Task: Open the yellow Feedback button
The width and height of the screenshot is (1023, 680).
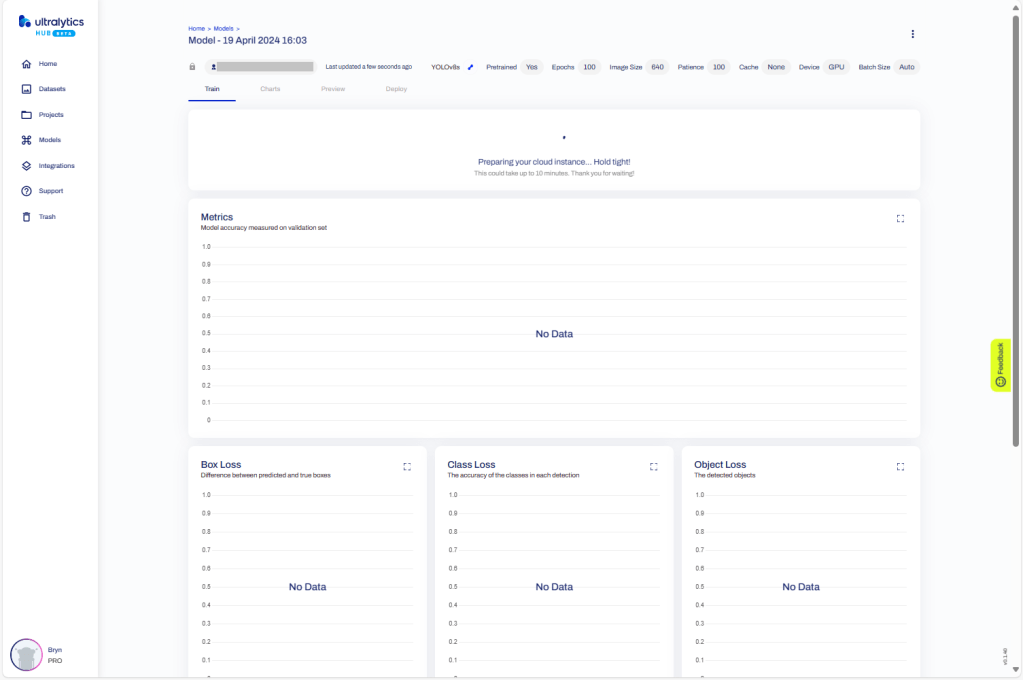Action: tap(1000, 365)
